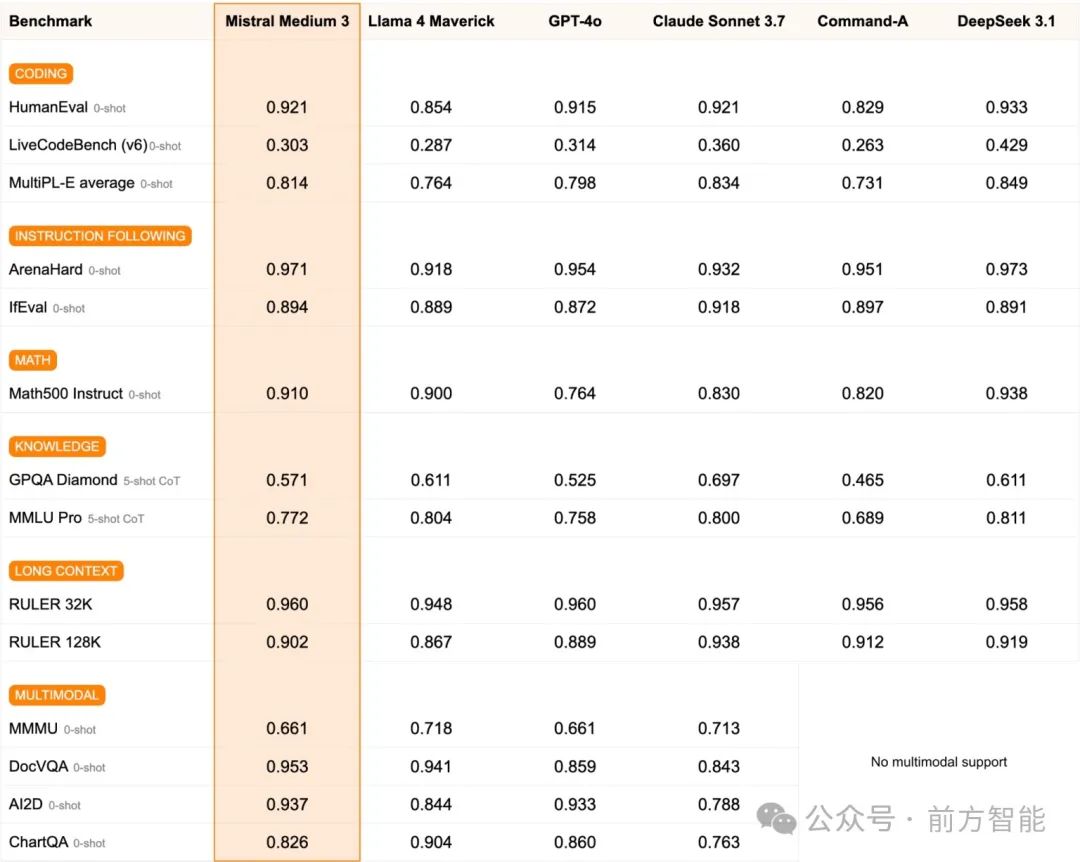
Task: Click DeepSeek Math500 score 0.938
Action: (1006, 393)
